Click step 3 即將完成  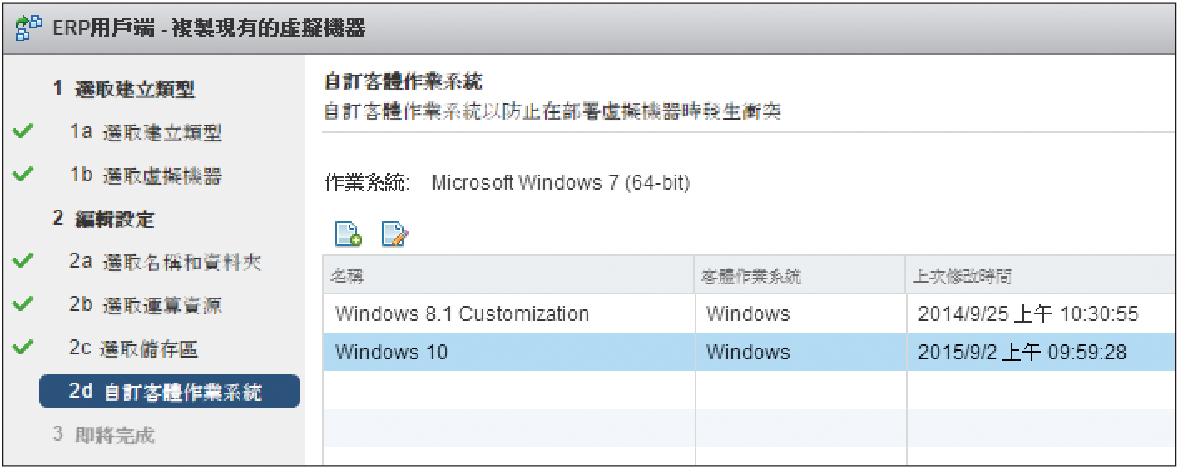103,435
